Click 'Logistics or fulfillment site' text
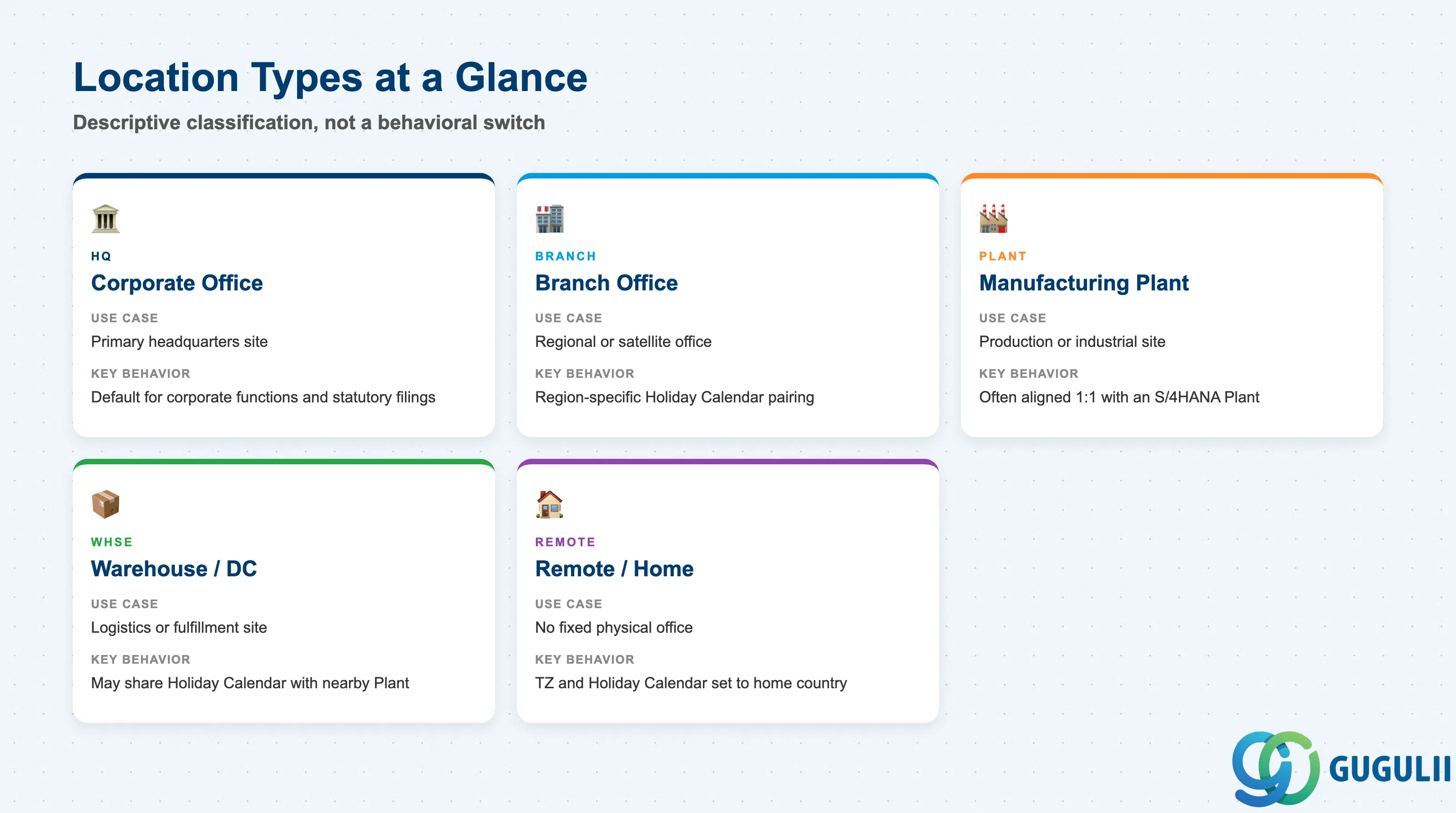The width and height of the screenshot is (1456, 813). [179, 628]
